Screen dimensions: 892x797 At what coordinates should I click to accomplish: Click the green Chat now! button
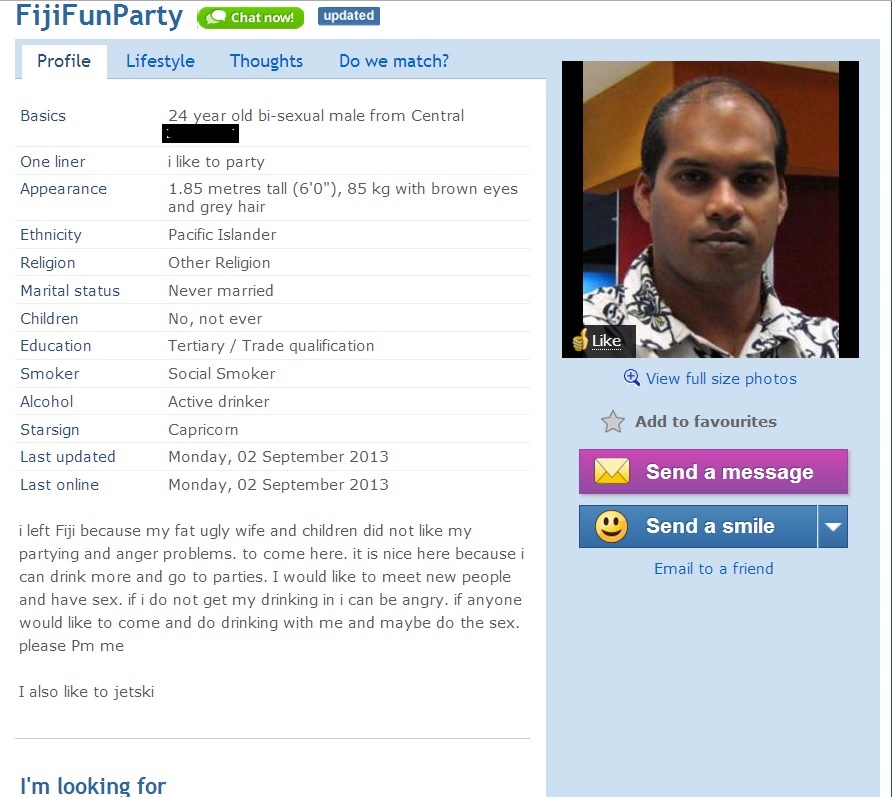pos(250,18)
